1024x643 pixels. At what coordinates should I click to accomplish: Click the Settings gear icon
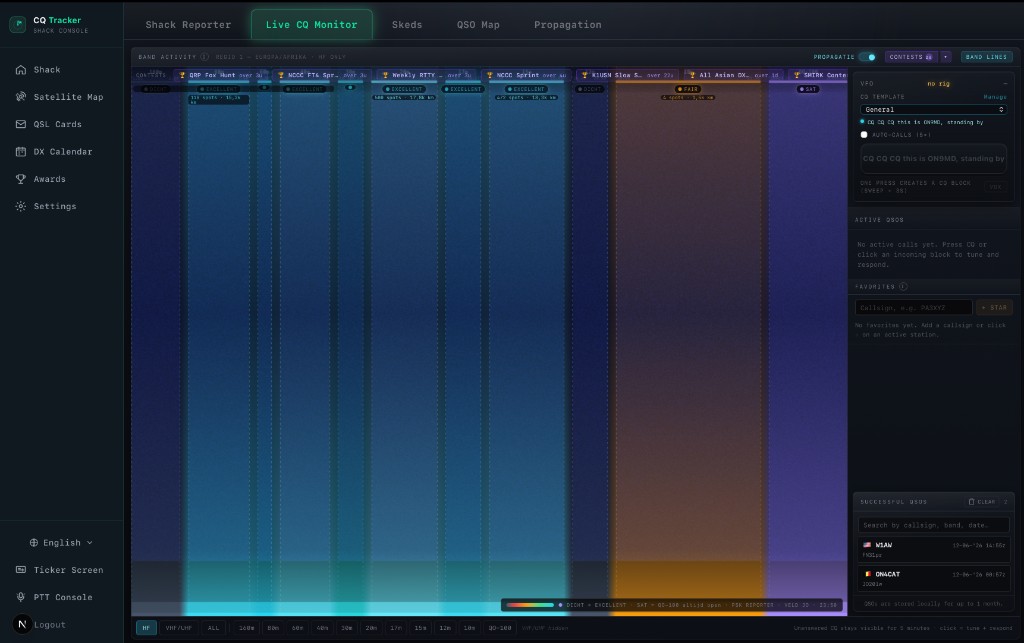coord(21,206)
